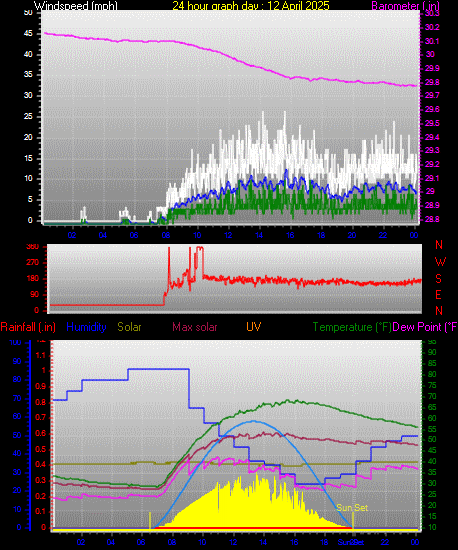Click the compass letter "E" beside wind direction chart
The height and width of the screenshot is (550, 458).
438,295
